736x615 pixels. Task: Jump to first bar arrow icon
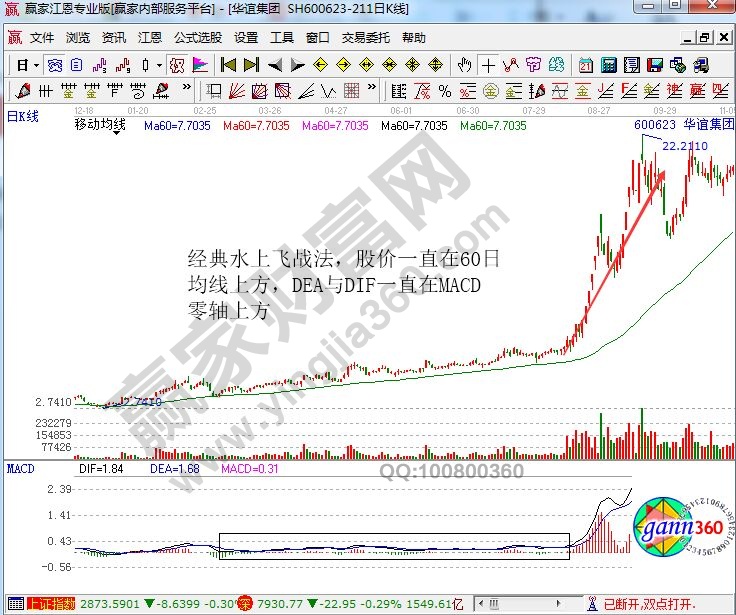[x=228, y=65]
